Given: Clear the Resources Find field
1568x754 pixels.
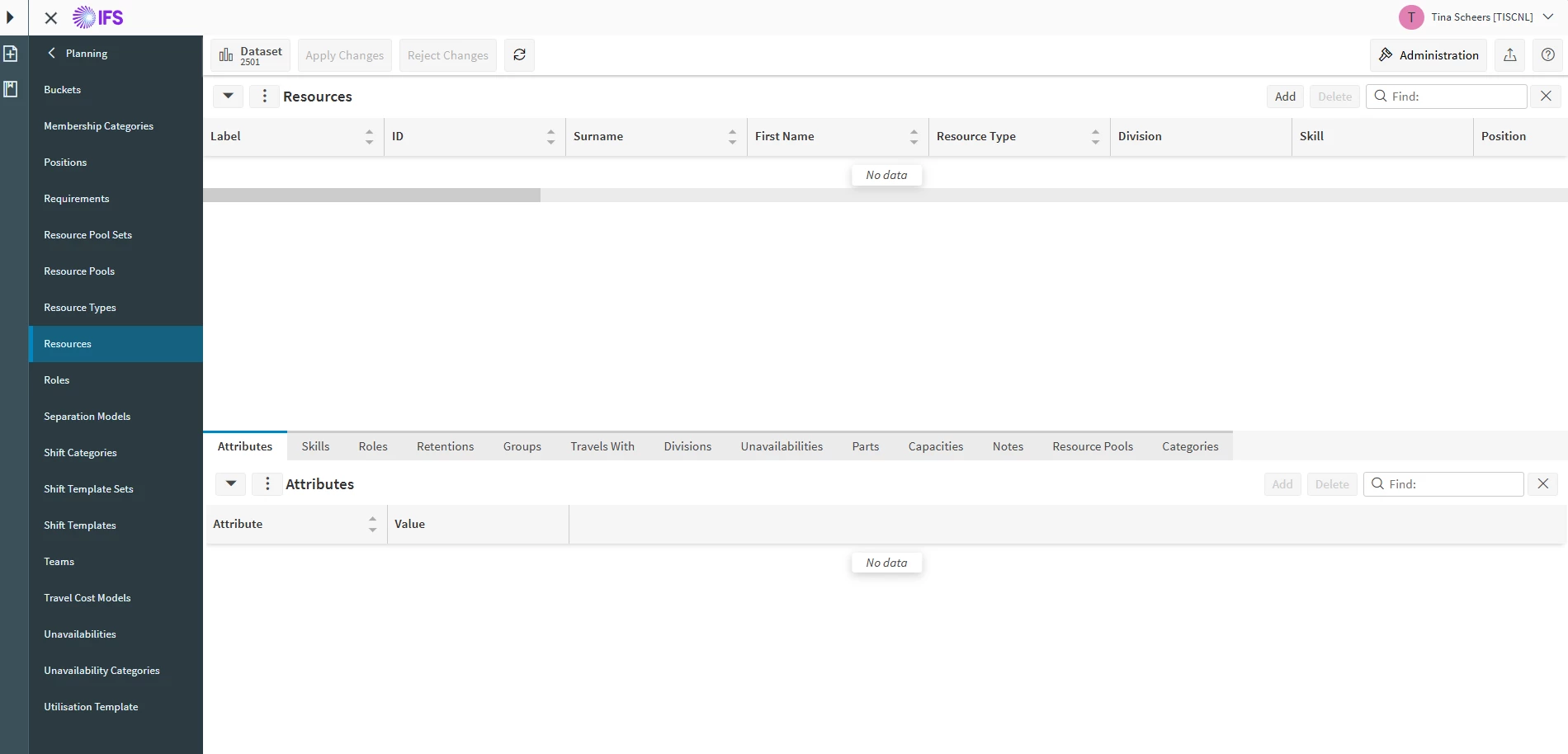Looking at the screenshot, I should (1546, 97).
